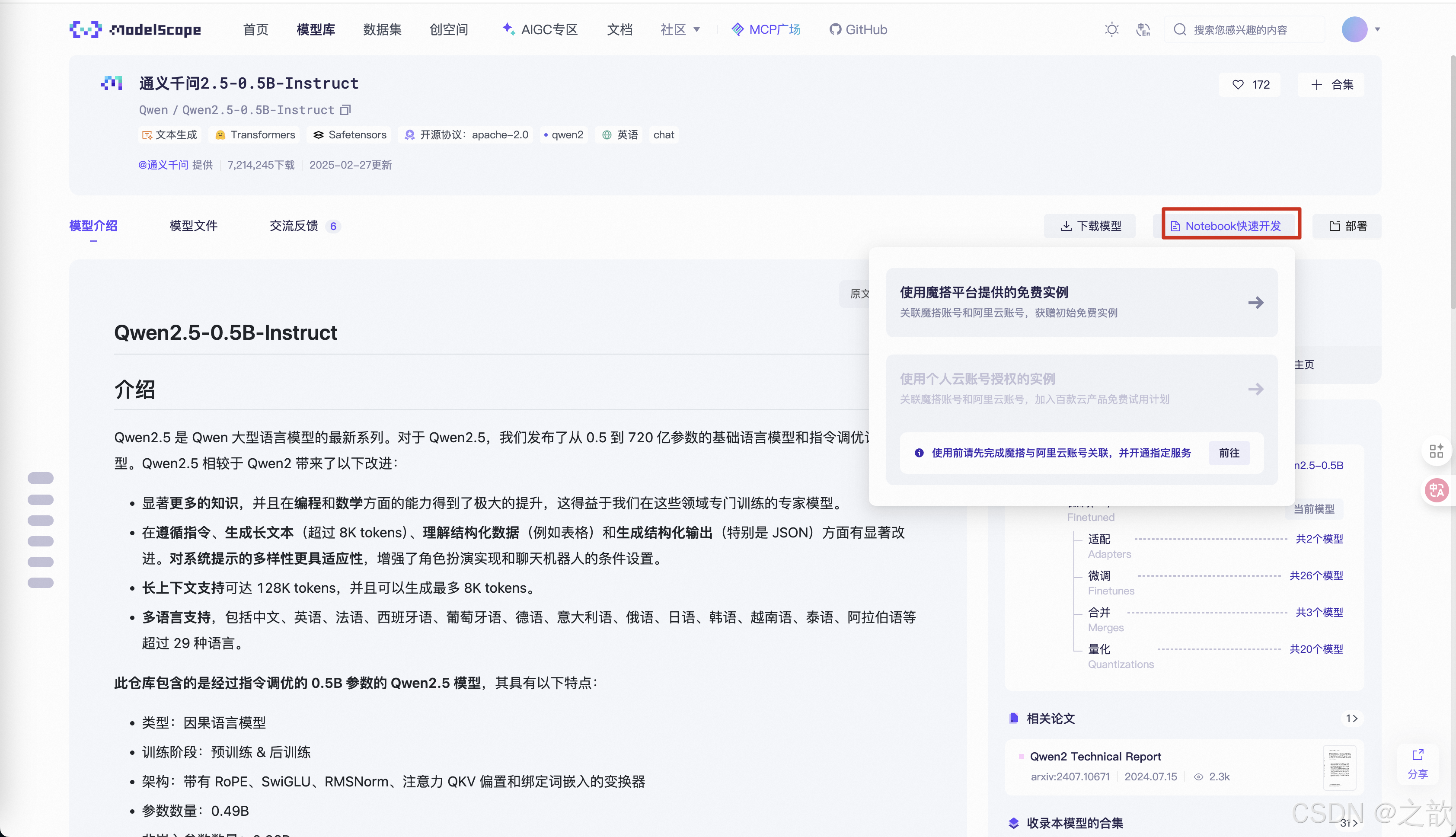Screen dimensions: 1456x837
Task: Click the paper thumbnail preview
Action: point(1339,768)
